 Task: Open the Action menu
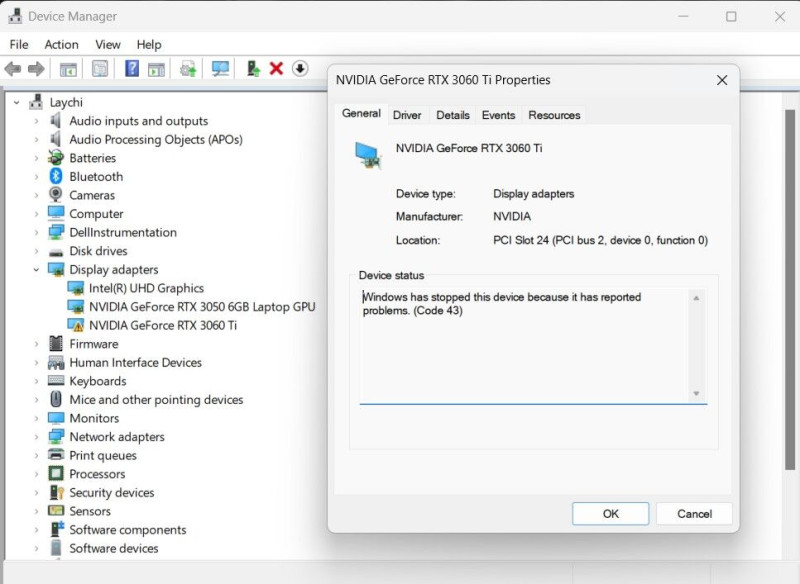(x=61, y=44)
